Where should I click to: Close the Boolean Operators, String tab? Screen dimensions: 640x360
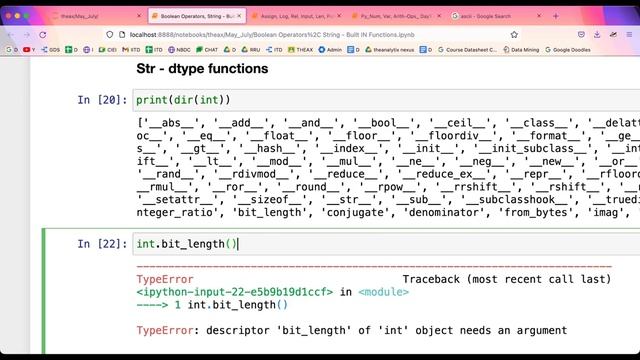239,16
